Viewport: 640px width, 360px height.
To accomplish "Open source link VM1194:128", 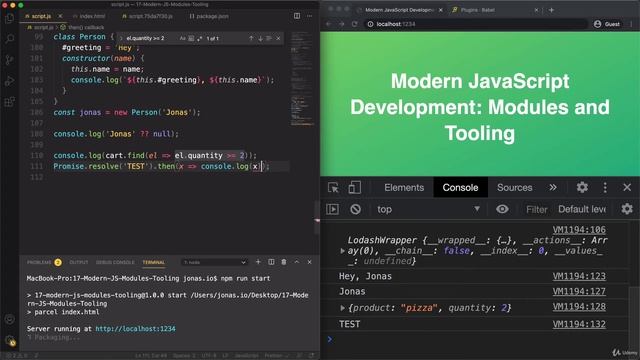I will (579, 307).
